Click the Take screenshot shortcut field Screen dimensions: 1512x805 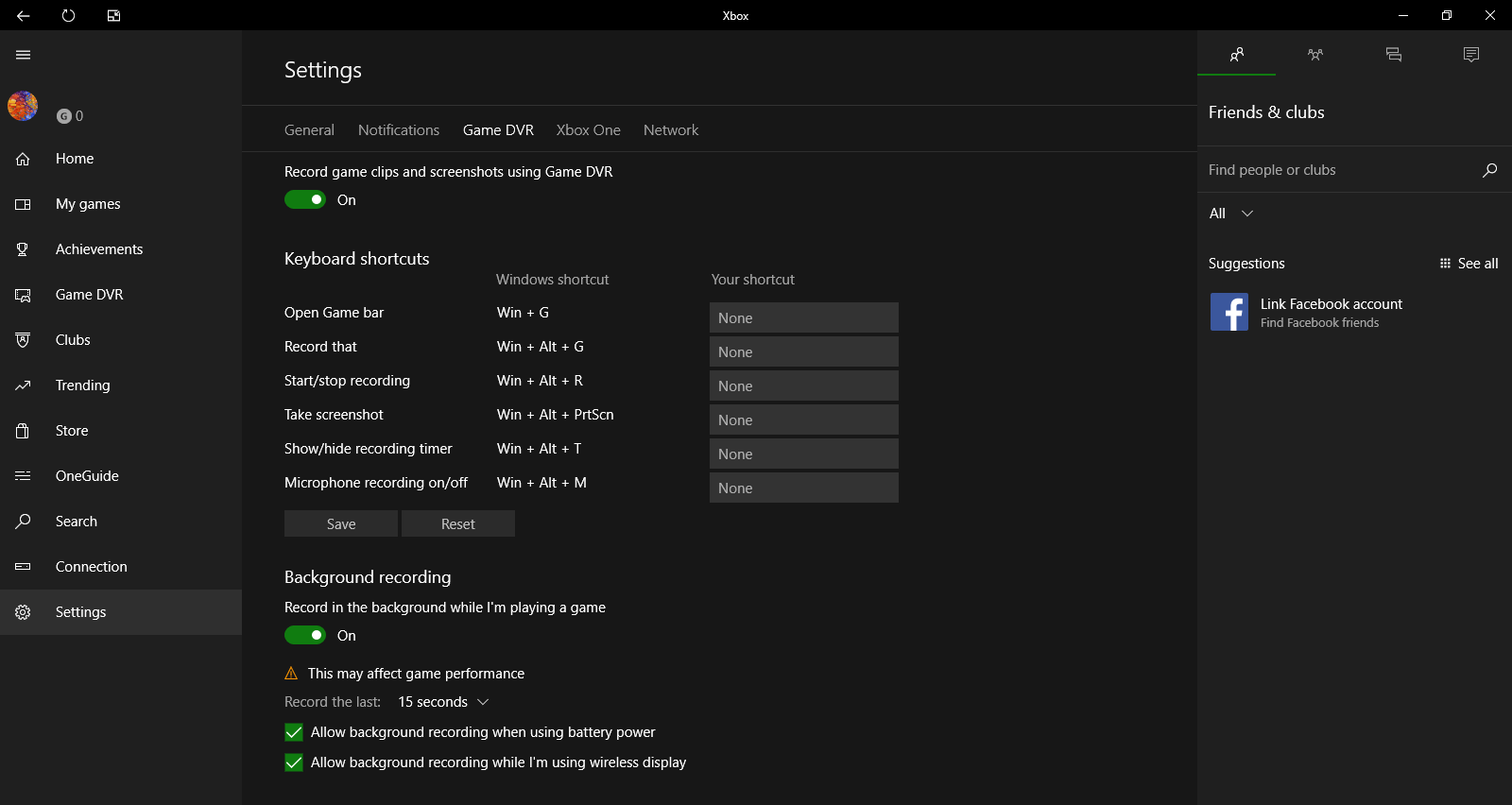[x=804, y=420]
